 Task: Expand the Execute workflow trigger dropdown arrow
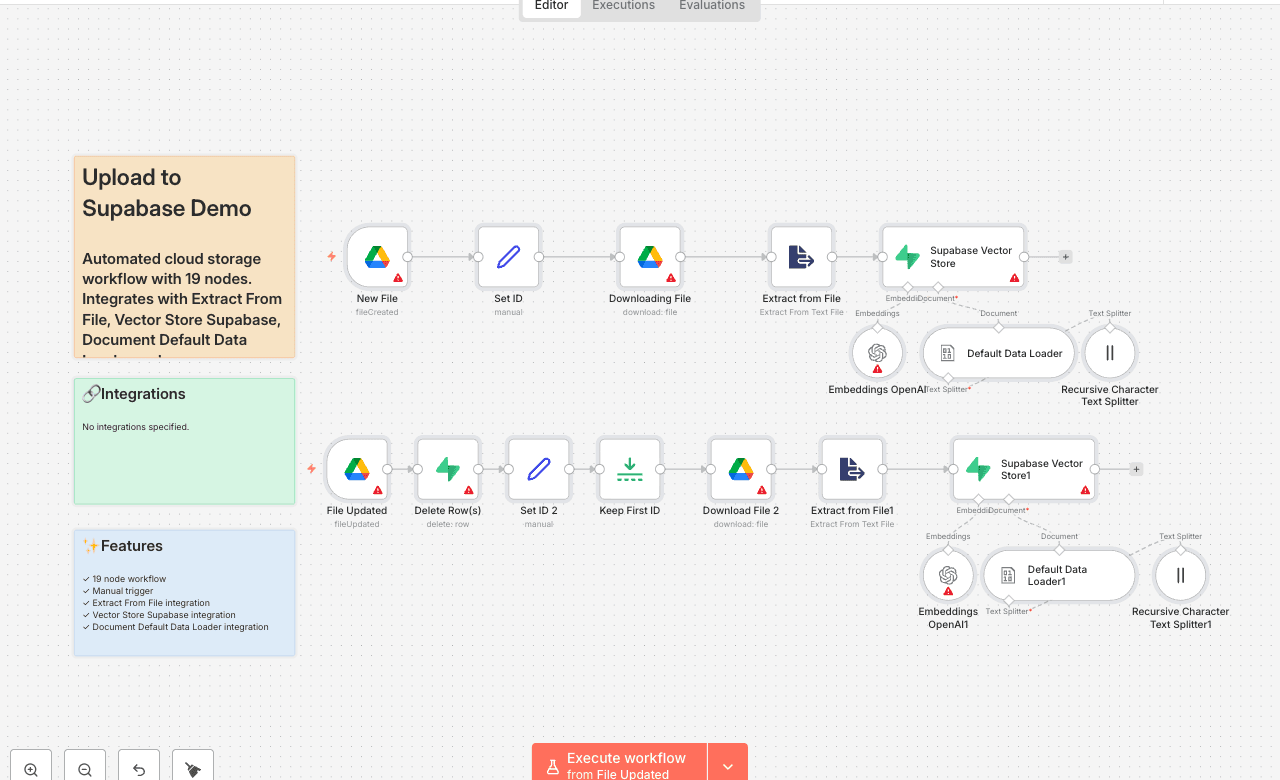click(x=728, y=766)
